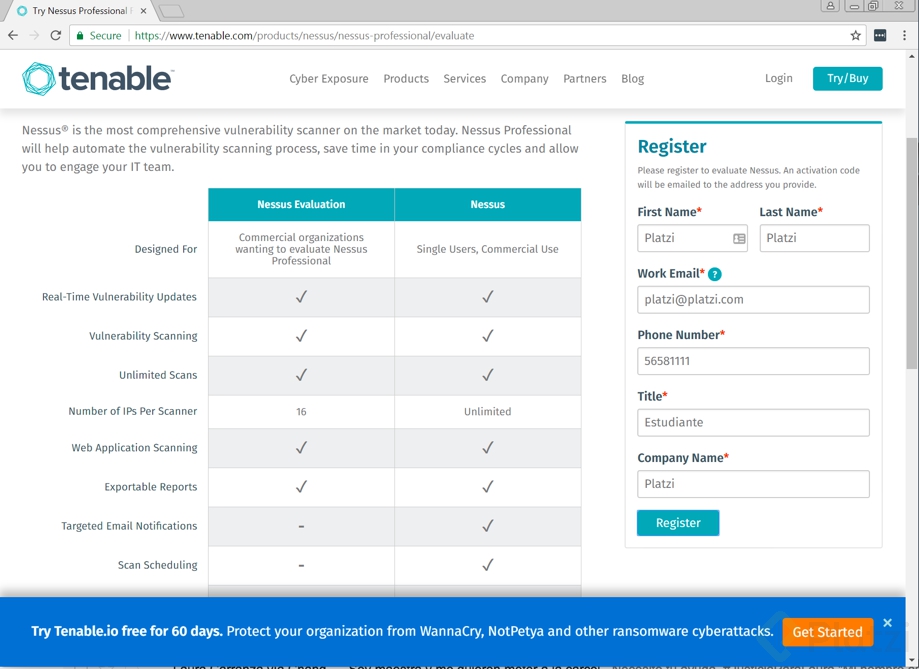Open the Cyber Exposure menu
Viewport: 919px width, 669px height.
coord(329,79)
